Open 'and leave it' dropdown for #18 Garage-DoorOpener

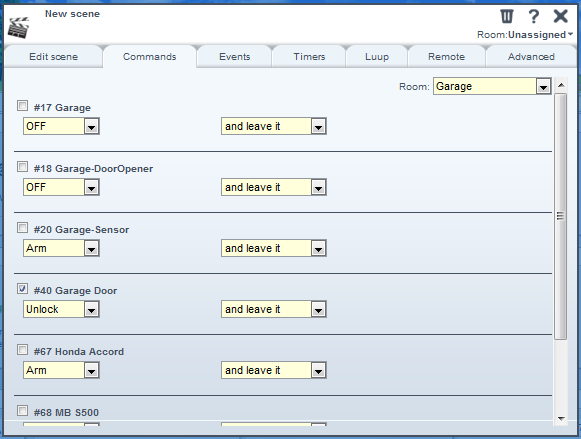273,187
